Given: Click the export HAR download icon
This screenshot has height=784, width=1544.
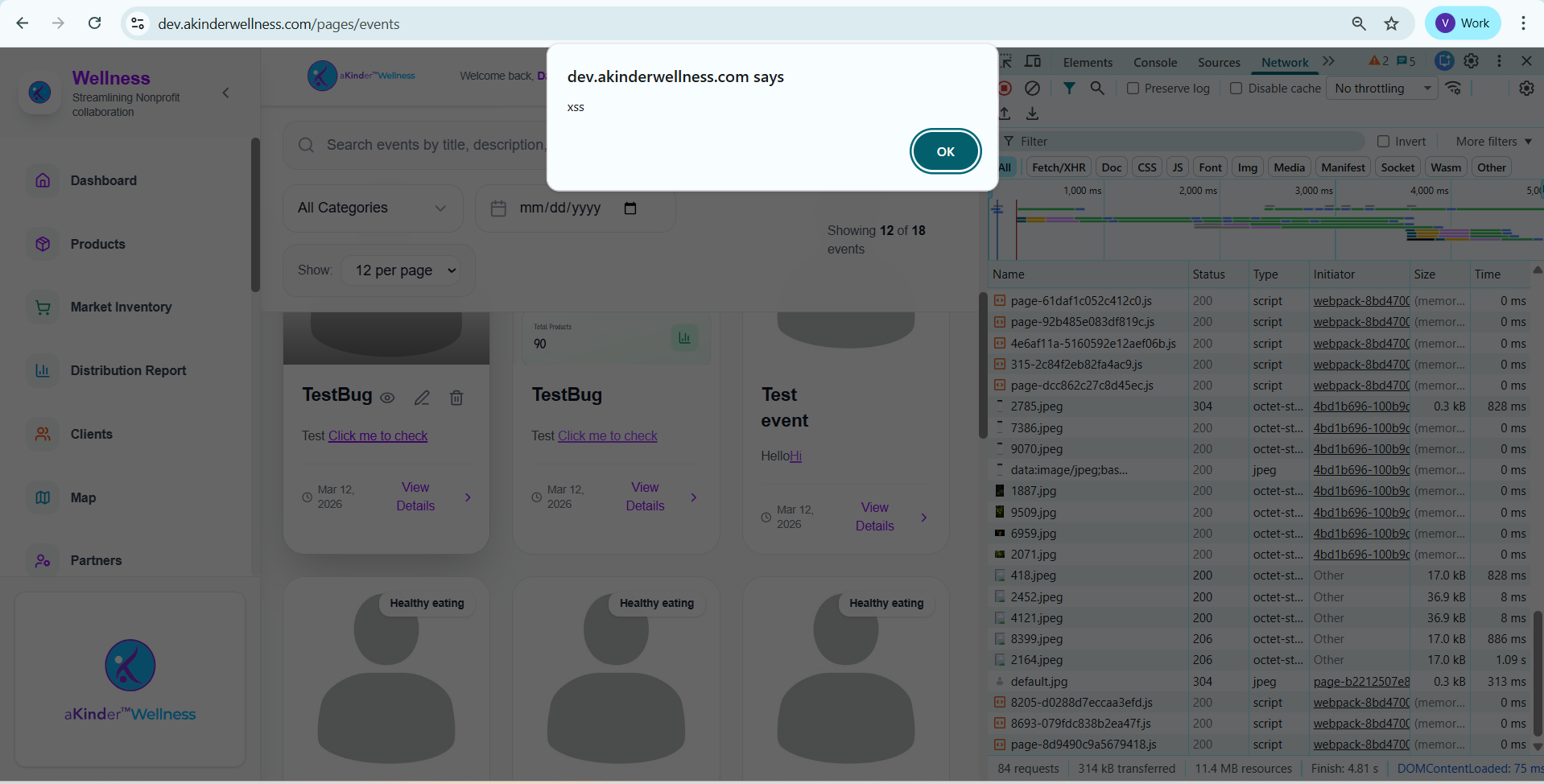Looking at the screenshot, I should tap(1033, 114).
